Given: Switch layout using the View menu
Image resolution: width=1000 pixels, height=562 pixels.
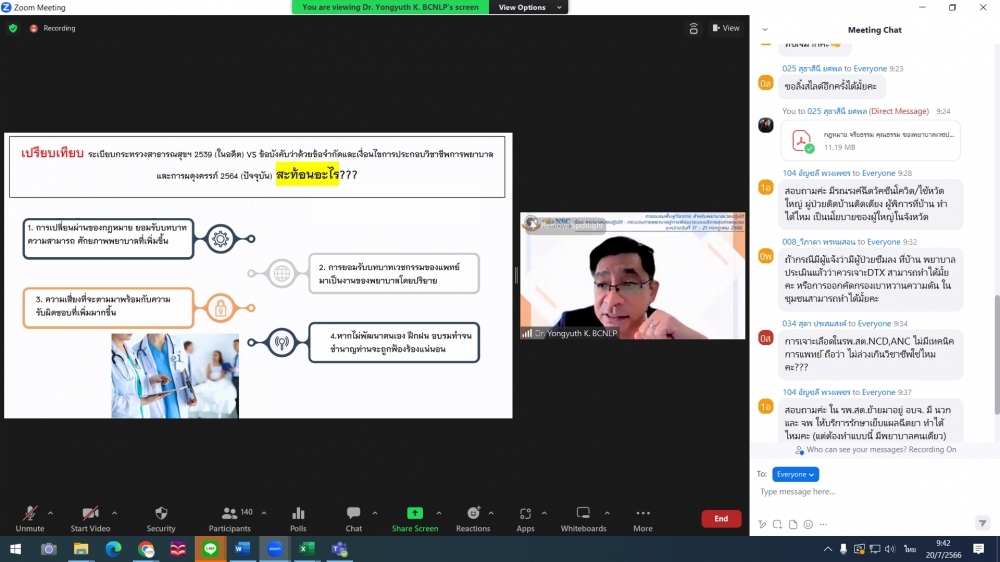Looking at the screenshot, I should coord(726,28).
